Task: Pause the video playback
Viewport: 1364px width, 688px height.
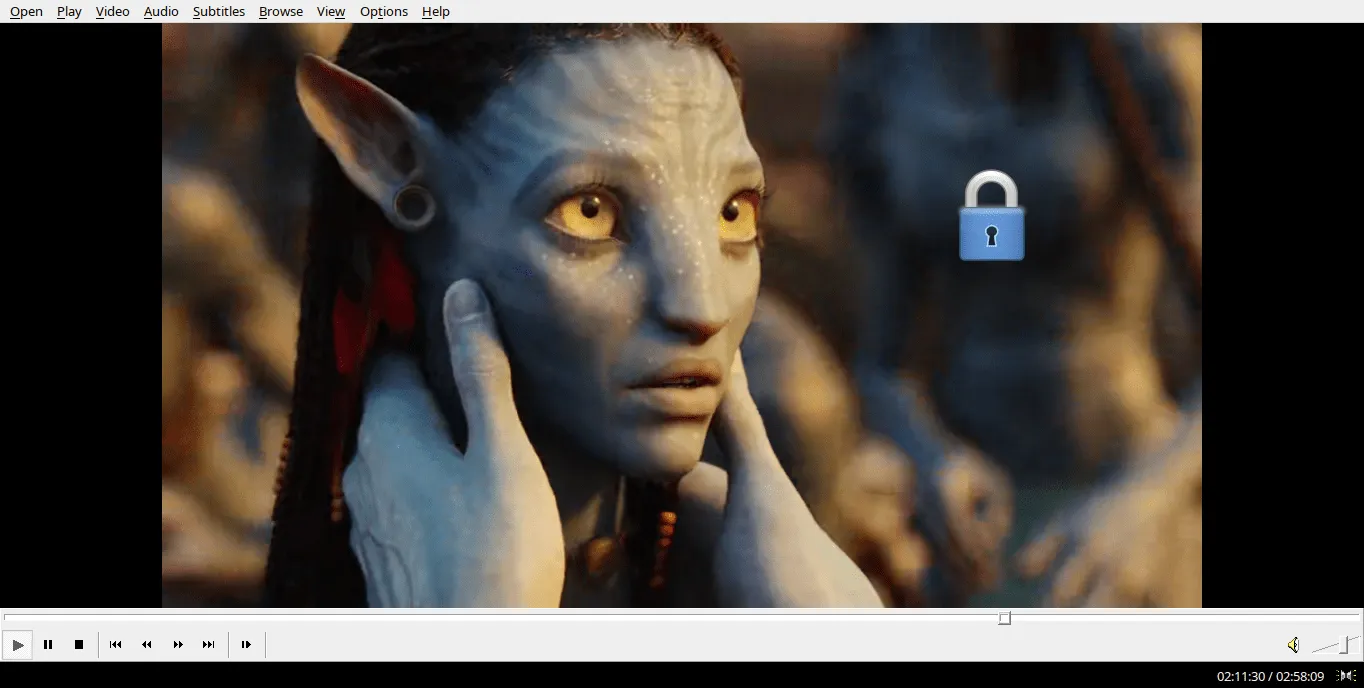Action: (x=48, y=645)
